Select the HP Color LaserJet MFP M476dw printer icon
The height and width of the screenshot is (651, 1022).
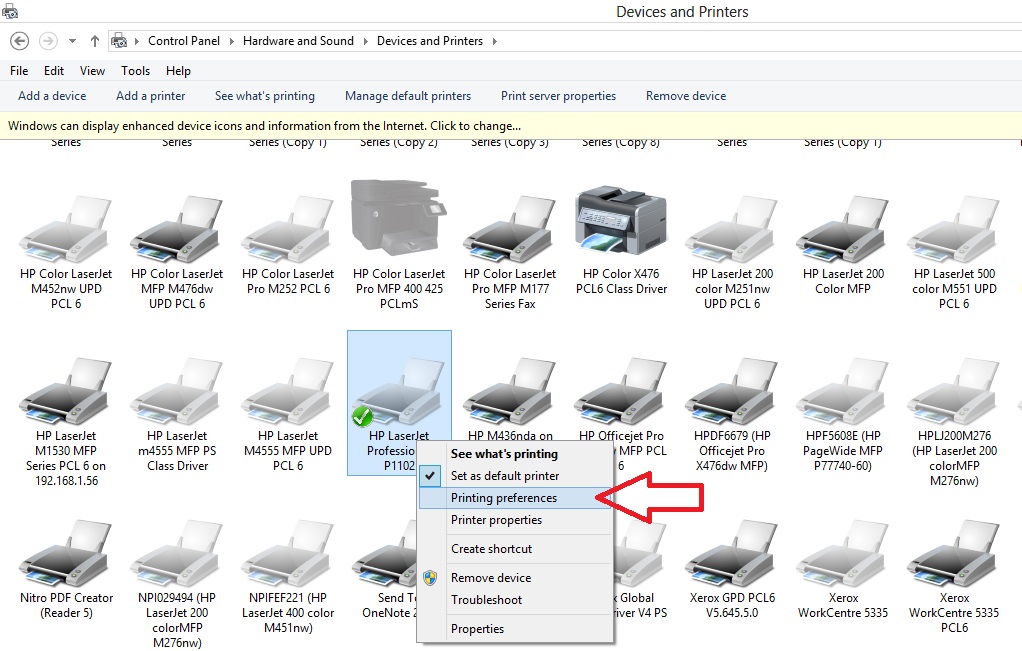click(177, 229)
